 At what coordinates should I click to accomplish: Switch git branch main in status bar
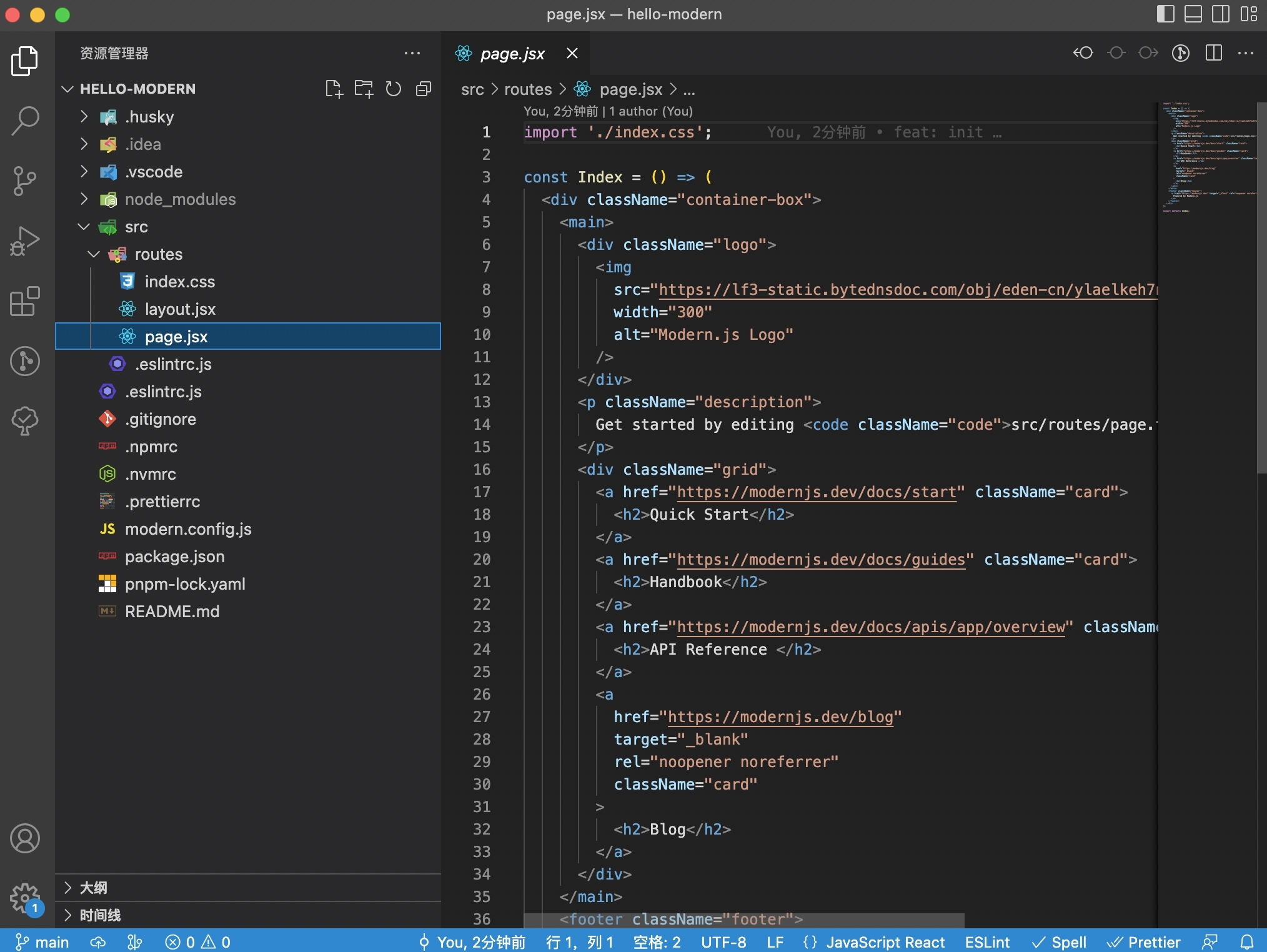[41, 942]
